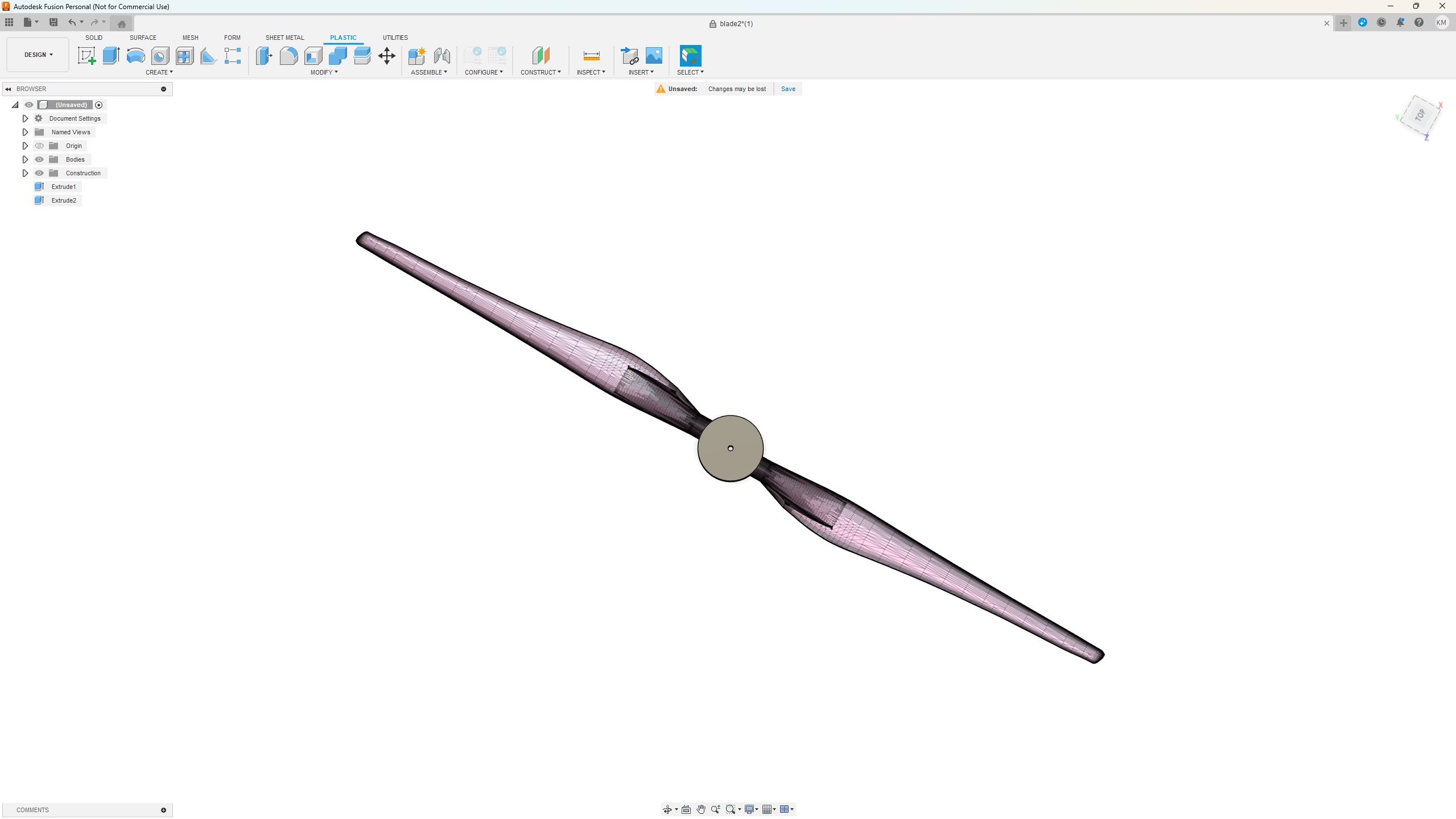The height and width of the screenshot is (819, 1456).
Task: Open the INSPECT dropdown menu
Action: 591,72
